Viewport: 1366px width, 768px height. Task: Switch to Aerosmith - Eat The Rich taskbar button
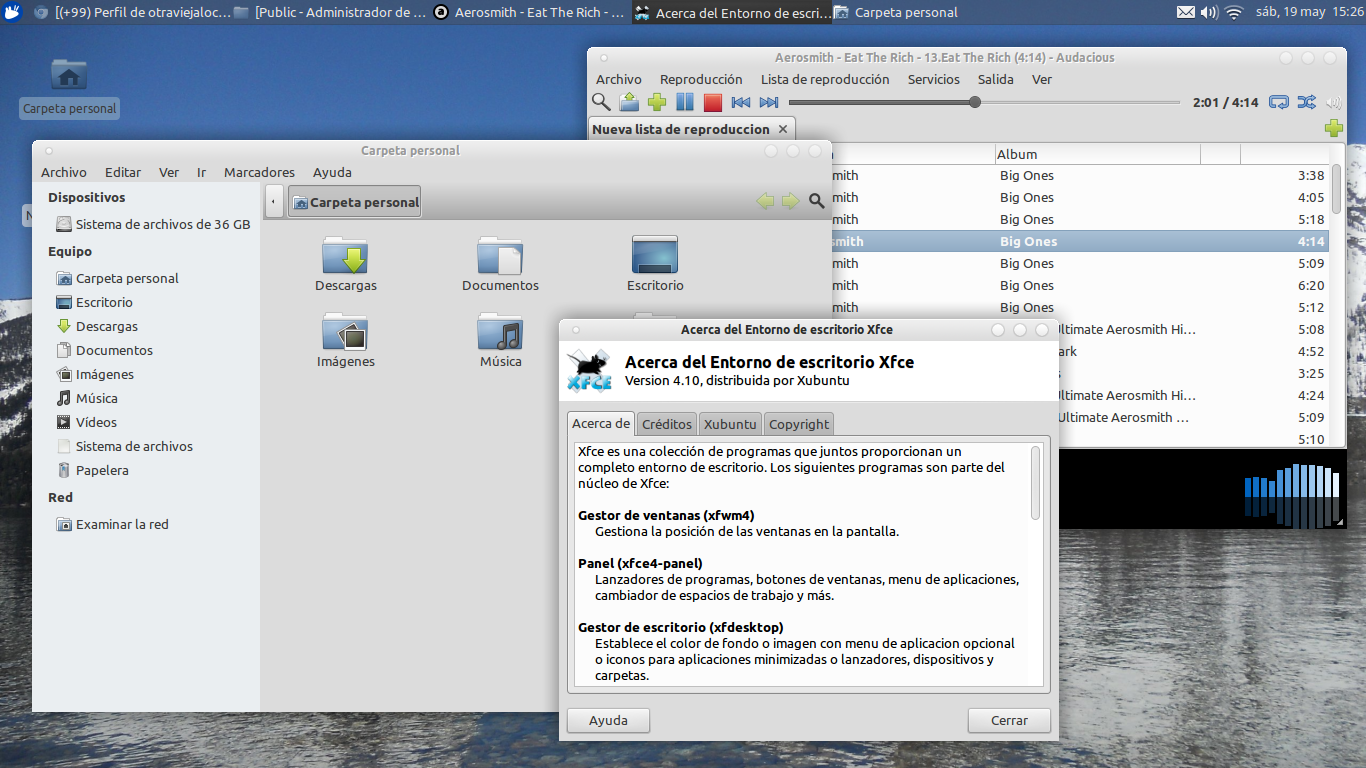(x=531, y=12)
